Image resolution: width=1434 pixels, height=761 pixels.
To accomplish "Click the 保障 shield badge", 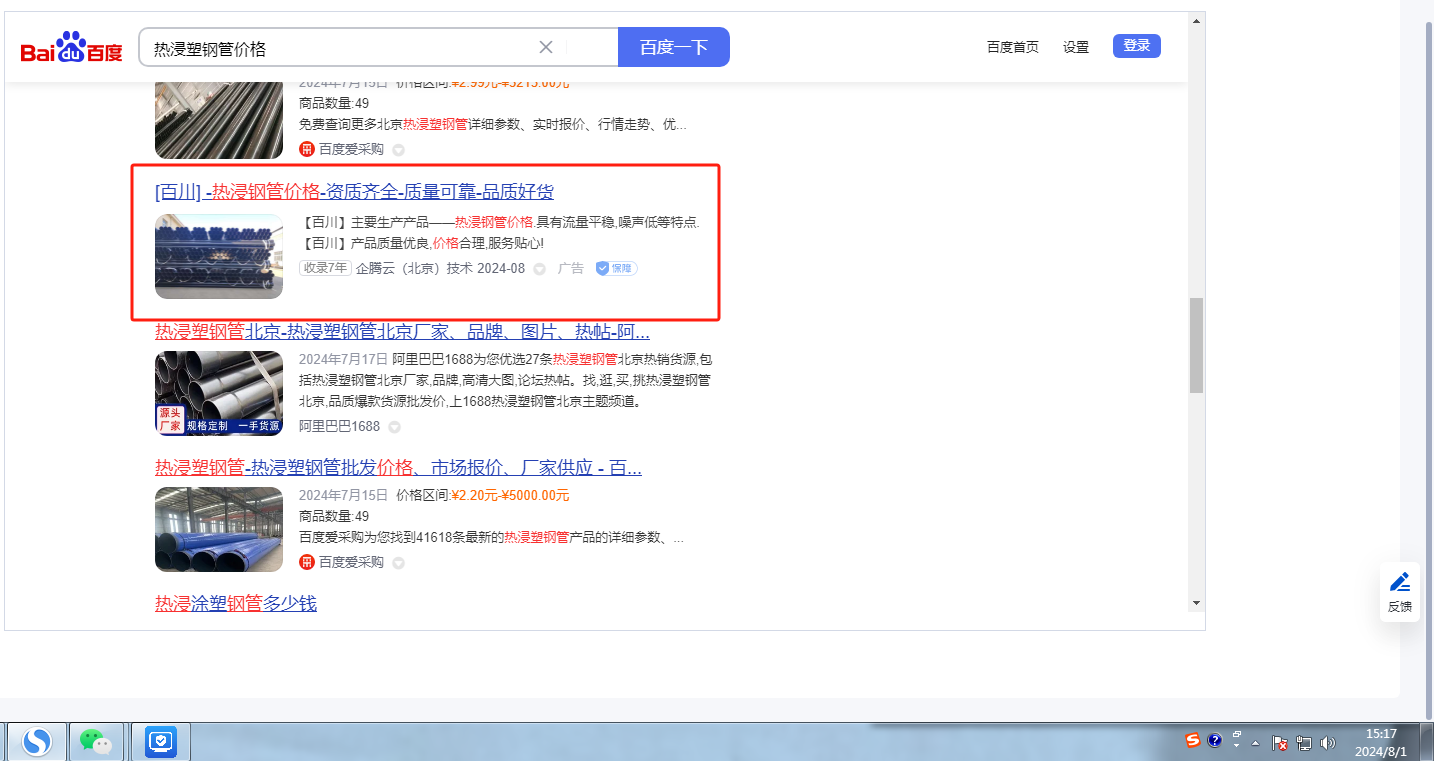I will (x=617, y=268).
